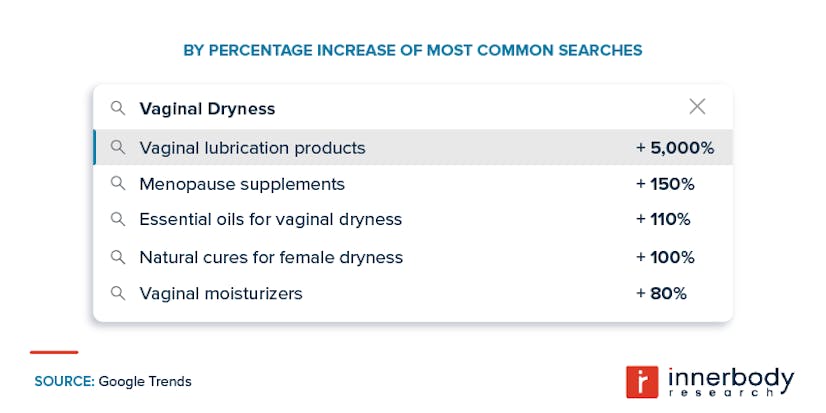The image size is (826, 413).
Task: Open the Google Trends source text
Action: (x=144, y=381)
